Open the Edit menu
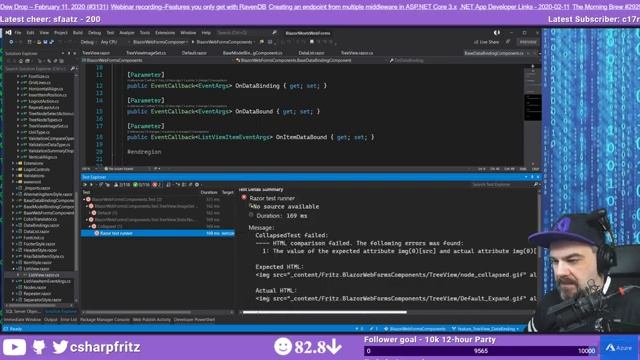The height and width of the screenshot is (360, 640). pyautogui.click(x=31, y=33)
